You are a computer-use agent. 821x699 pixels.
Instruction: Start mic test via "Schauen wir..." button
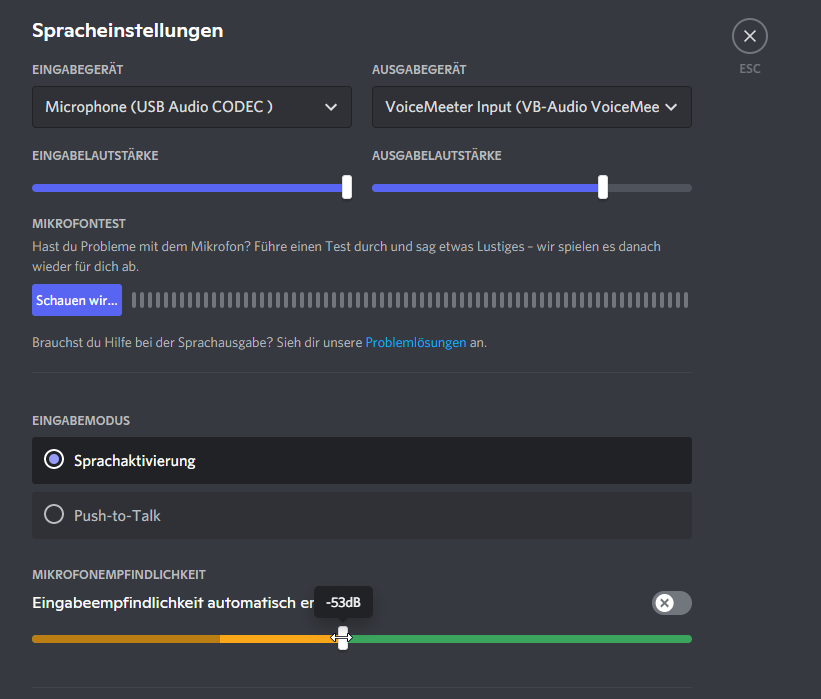tap(77, 300)
